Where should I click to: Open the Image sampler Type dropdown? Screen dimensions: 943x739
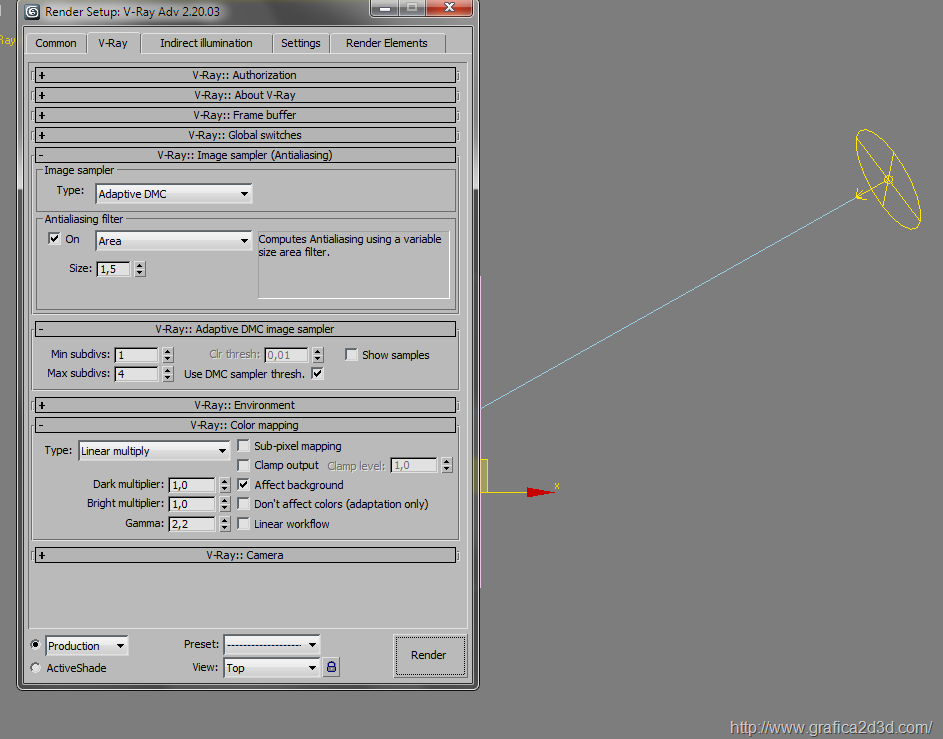(x=173, y=194)
